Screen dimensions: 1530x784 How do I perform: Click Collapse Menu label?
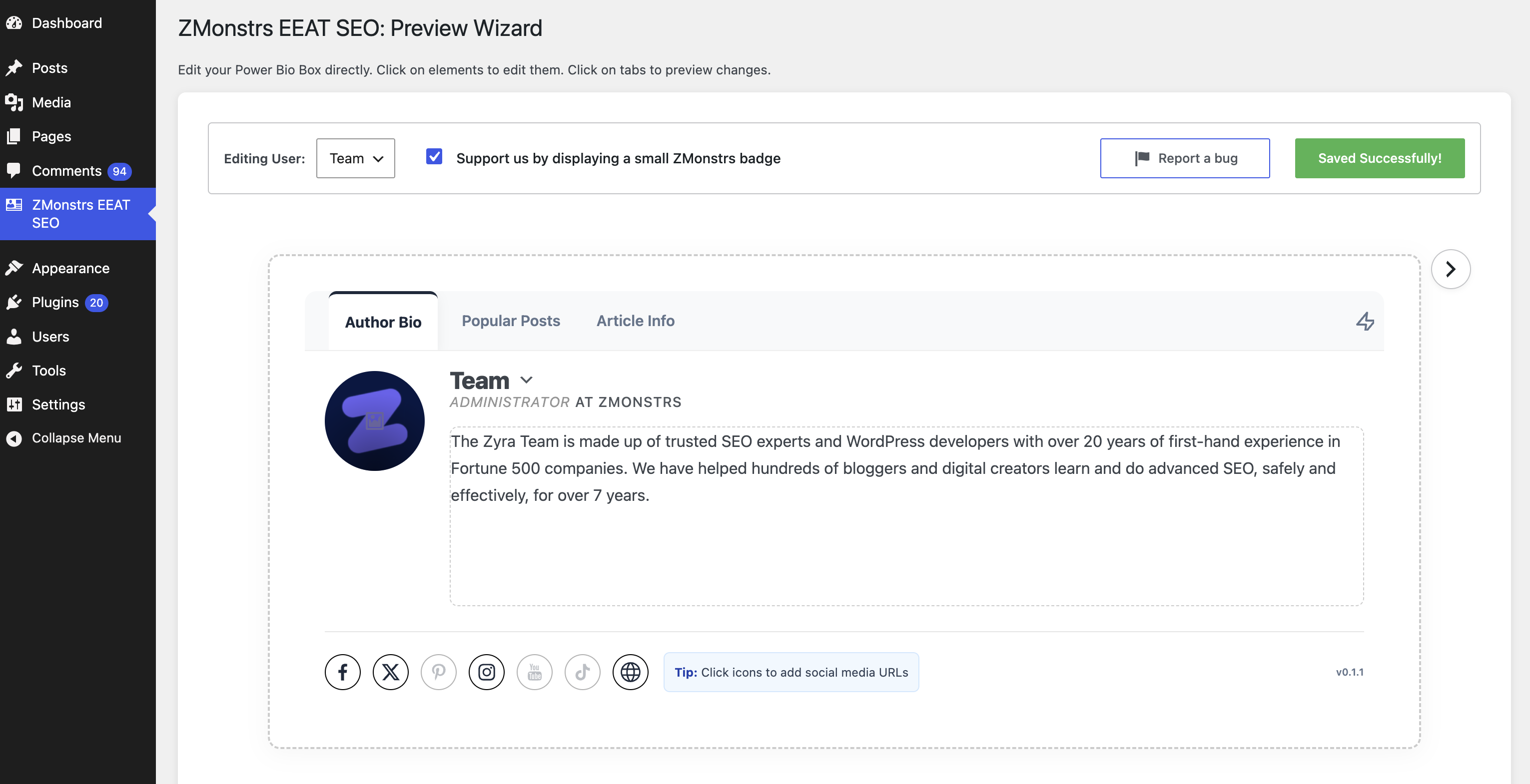[x=76, y=438]
